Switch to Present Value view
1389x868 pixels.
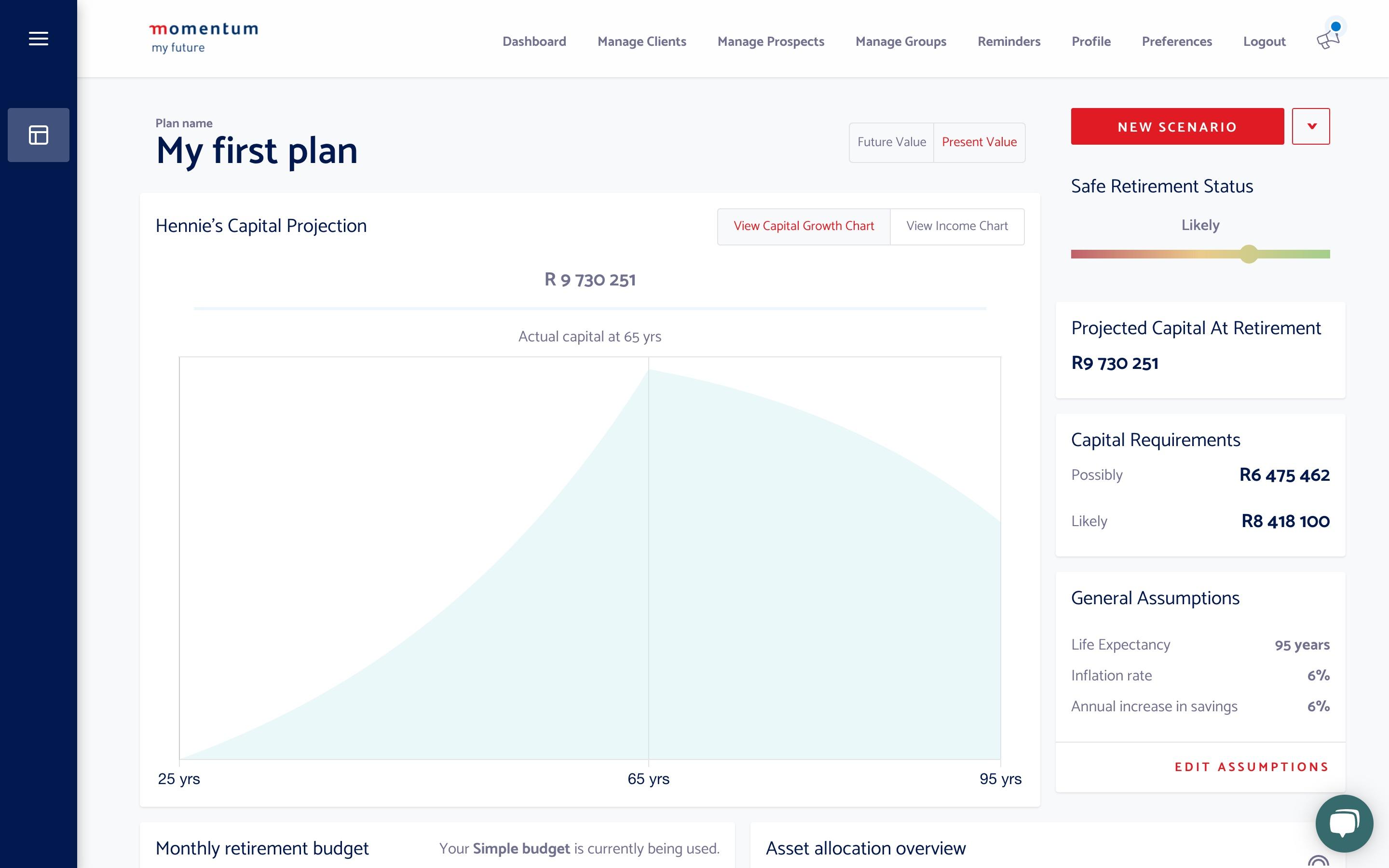(979, 142)
